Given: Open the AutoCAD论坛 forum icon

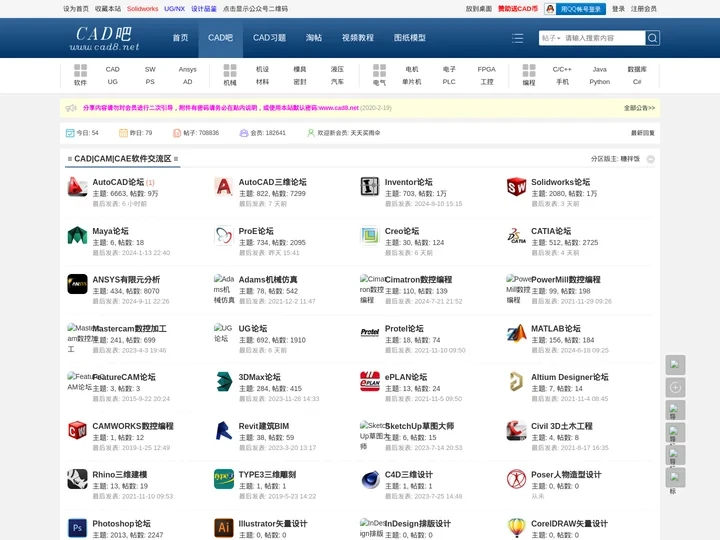Looking at the screenshot, I should pyautogui.click(x=77, y=187).
